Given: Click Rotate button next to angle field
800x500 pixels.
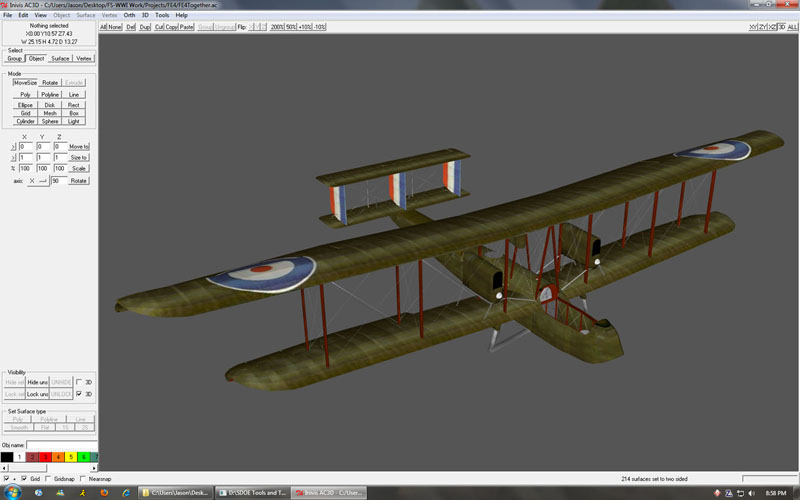Looking at the screenshot, I should click(x=79, y=181).
